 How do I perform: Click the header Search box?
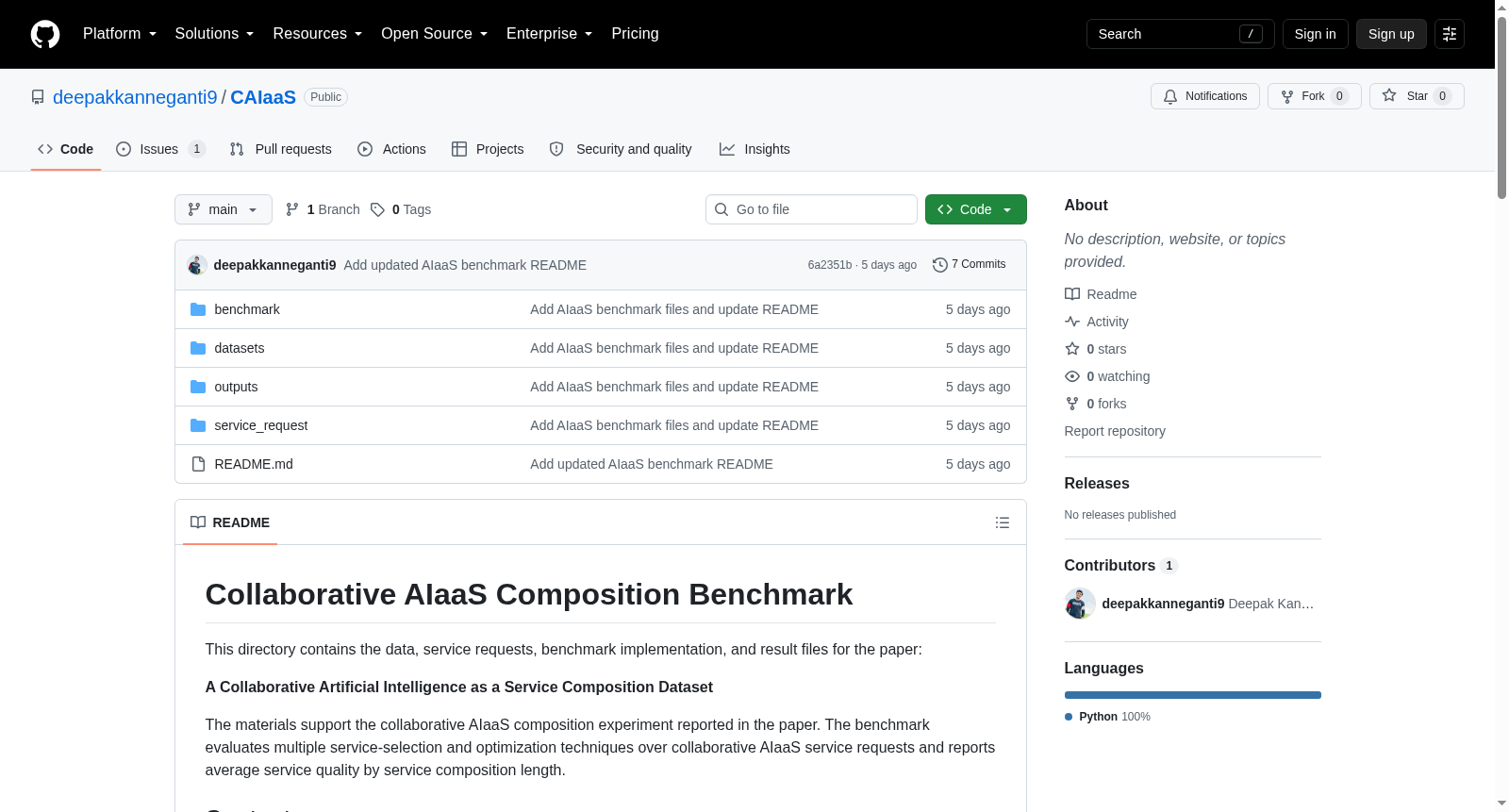coord(1181,34)
